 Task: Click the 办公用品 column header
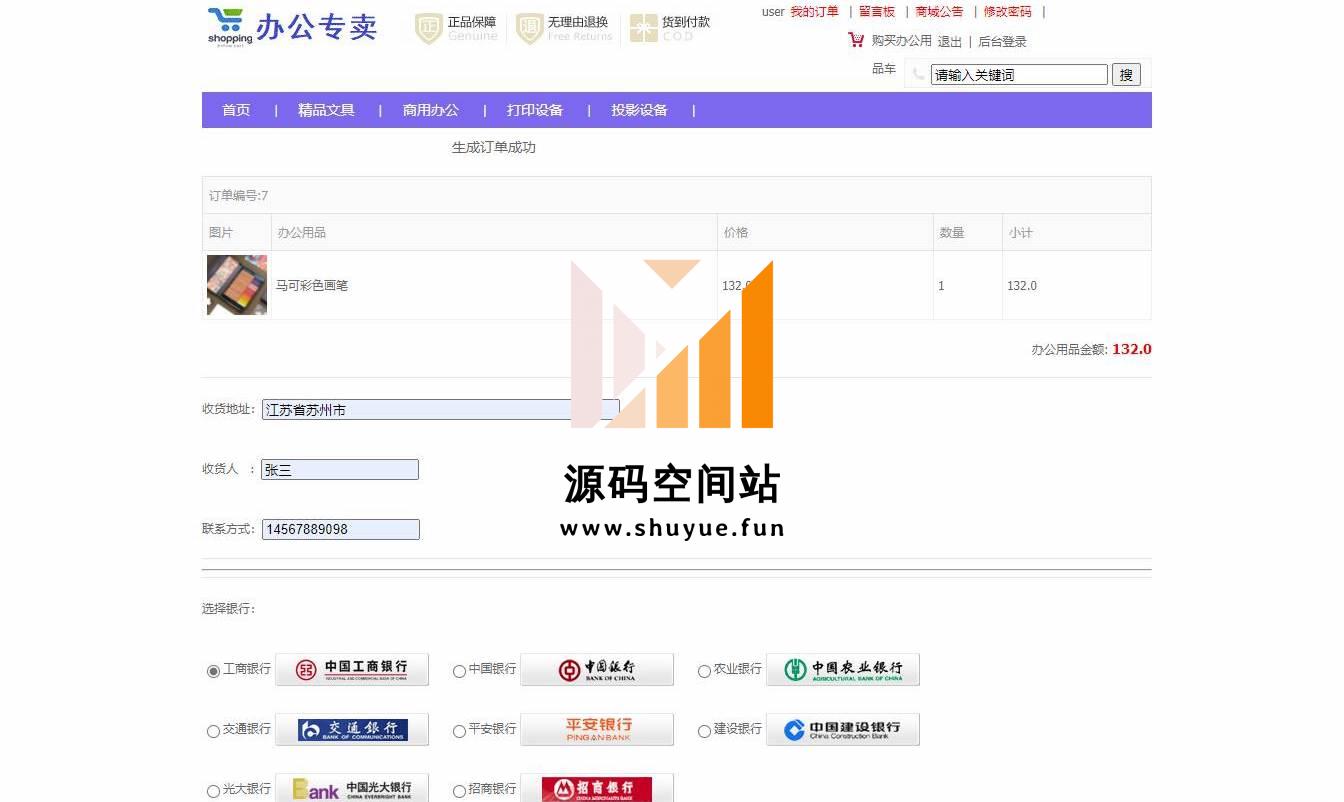[x=301, y=233]
